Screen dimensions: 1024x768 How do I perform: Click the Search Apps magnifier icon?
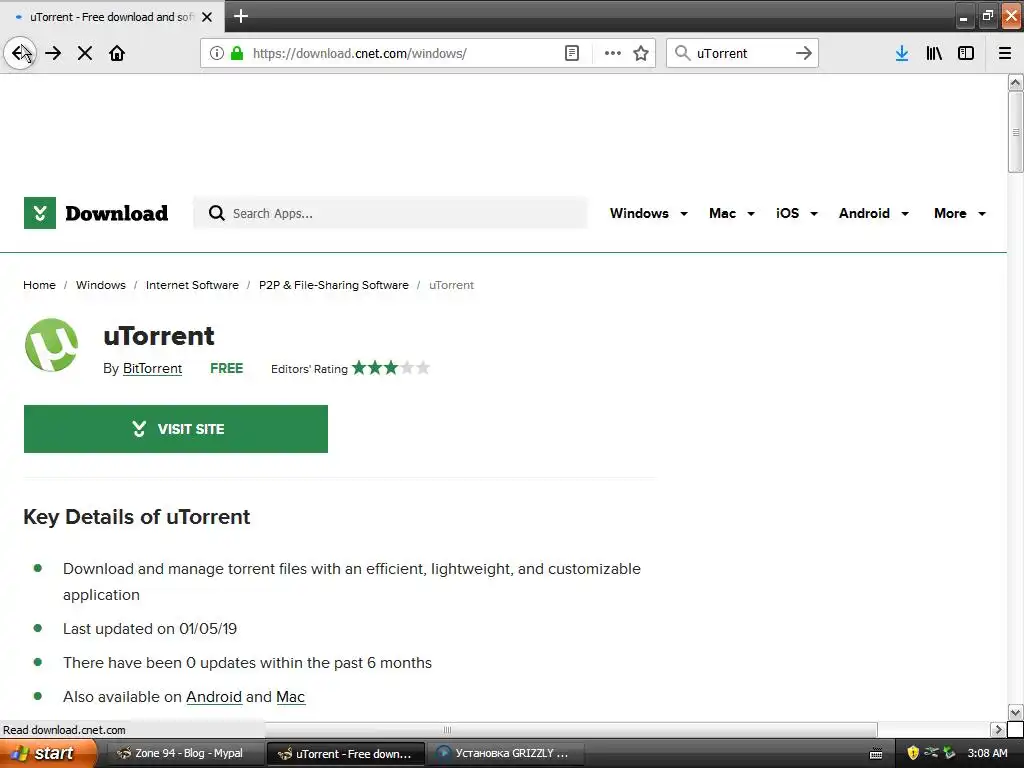[x=216, y=213]
